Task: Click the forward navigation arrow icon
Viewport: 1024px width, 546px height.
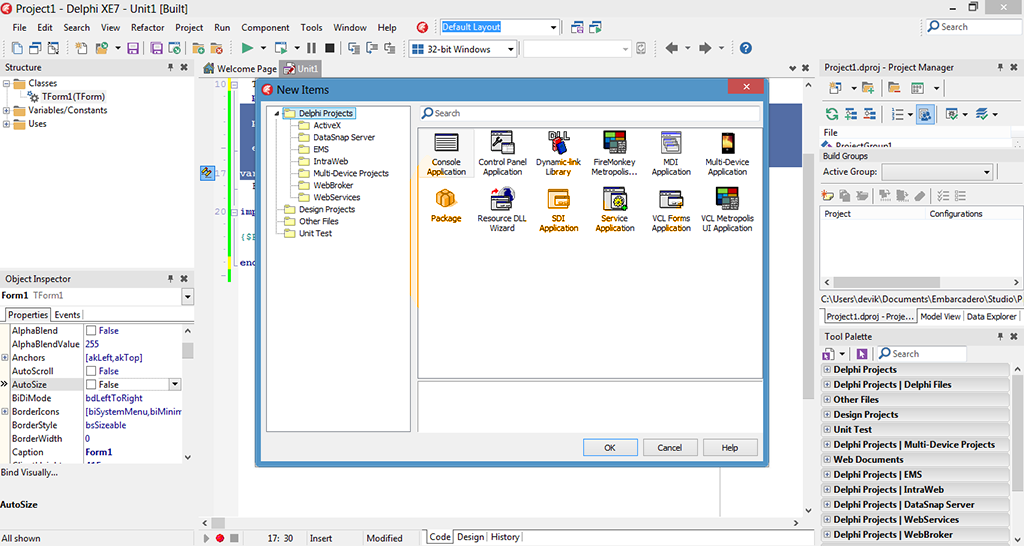Action: click(705, 48)
